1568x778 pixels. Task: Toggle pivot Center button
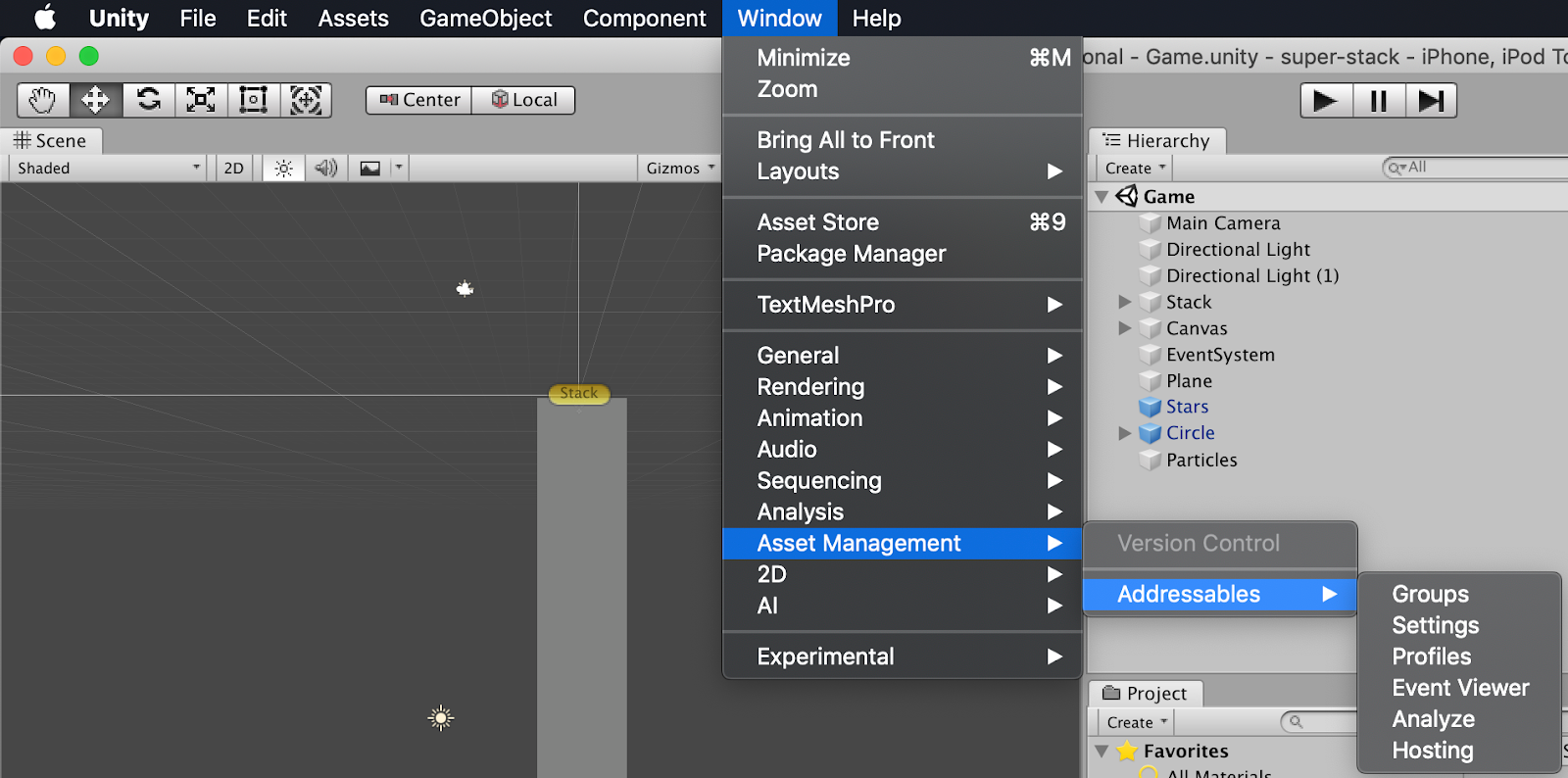tap(419, 100)
